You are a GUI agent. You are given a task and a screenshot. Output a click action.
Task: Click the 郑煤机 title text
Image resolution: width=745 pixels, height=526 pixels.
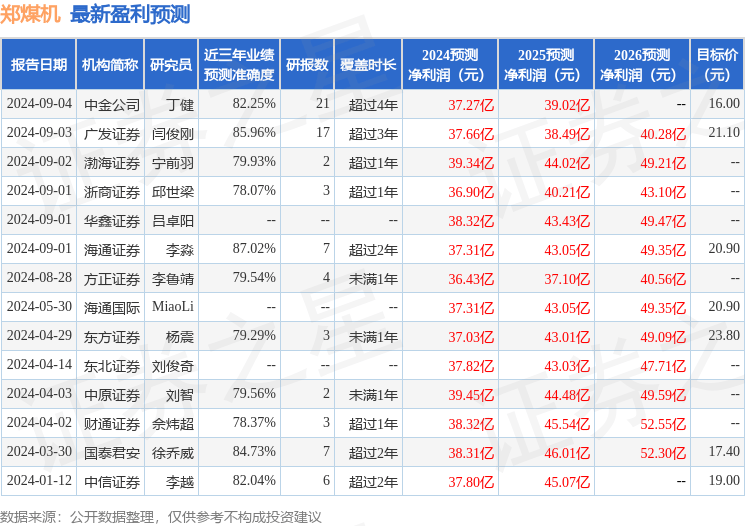point(30,14)
